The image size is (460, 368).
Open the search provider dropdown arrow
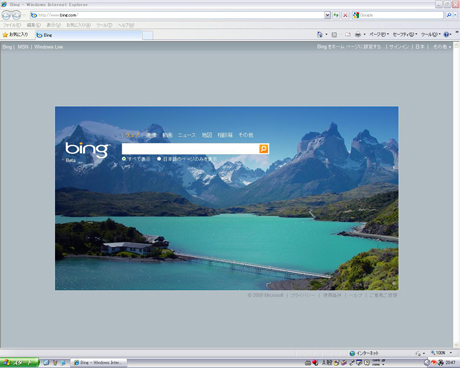coord(455,15)
